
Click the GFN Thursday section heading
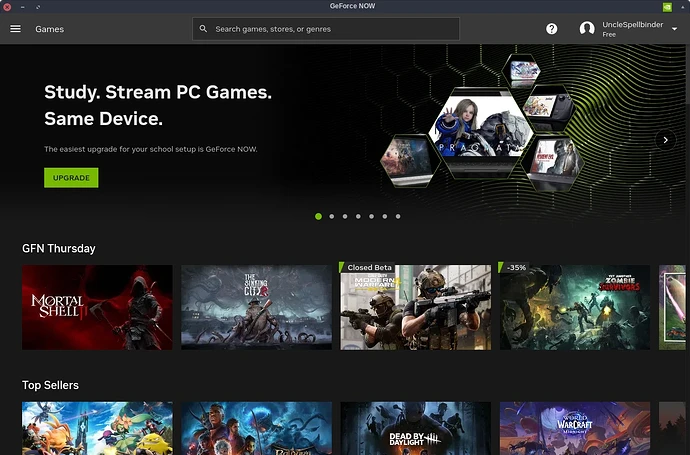pyautogui.click(x=59, y=249)
